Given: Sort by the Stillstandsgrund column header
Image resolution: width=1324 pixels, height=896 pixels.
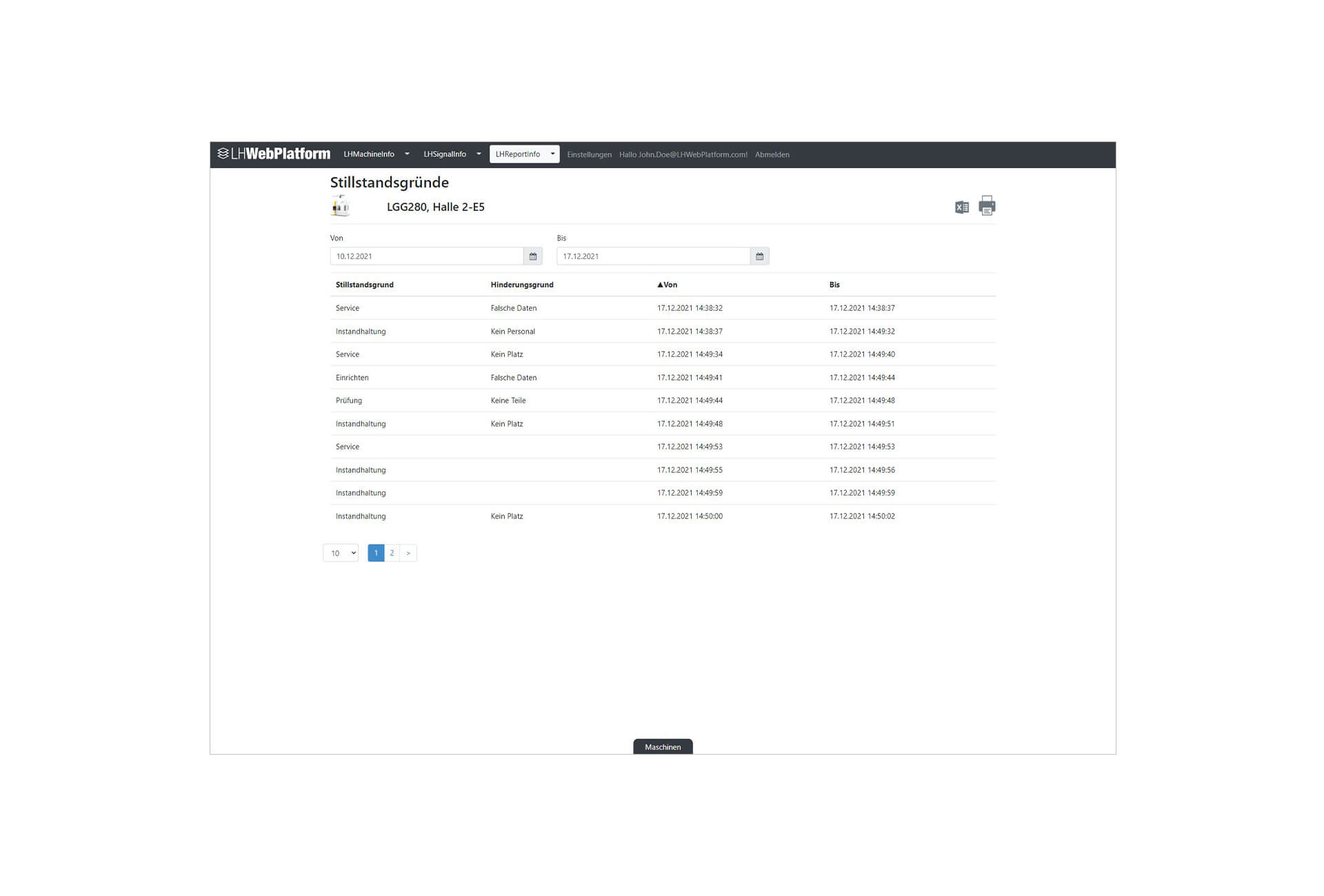Looking at the screenshot, I should (x=364, y=285).
